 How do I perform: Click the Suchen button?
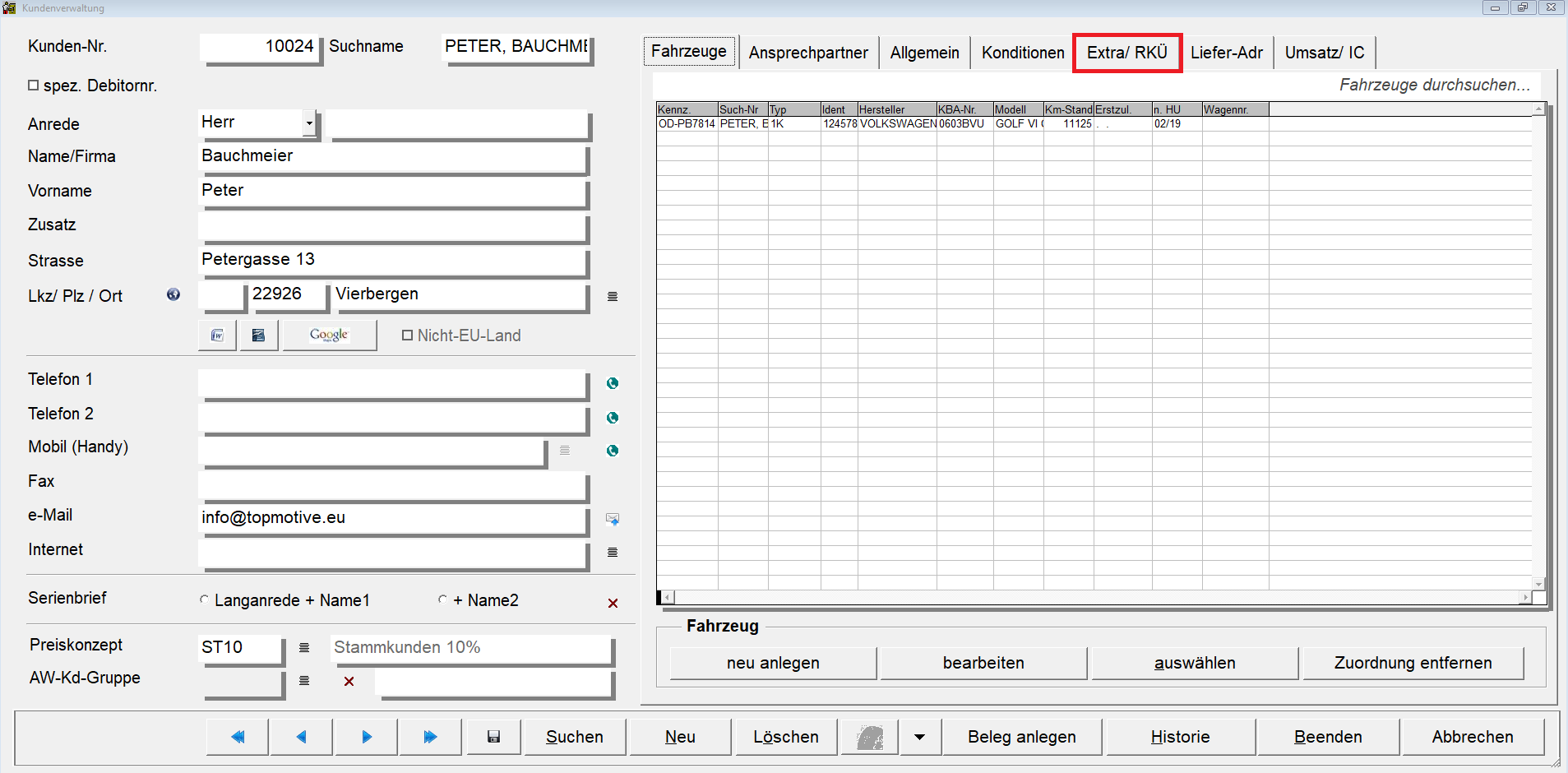coord(575,737)
